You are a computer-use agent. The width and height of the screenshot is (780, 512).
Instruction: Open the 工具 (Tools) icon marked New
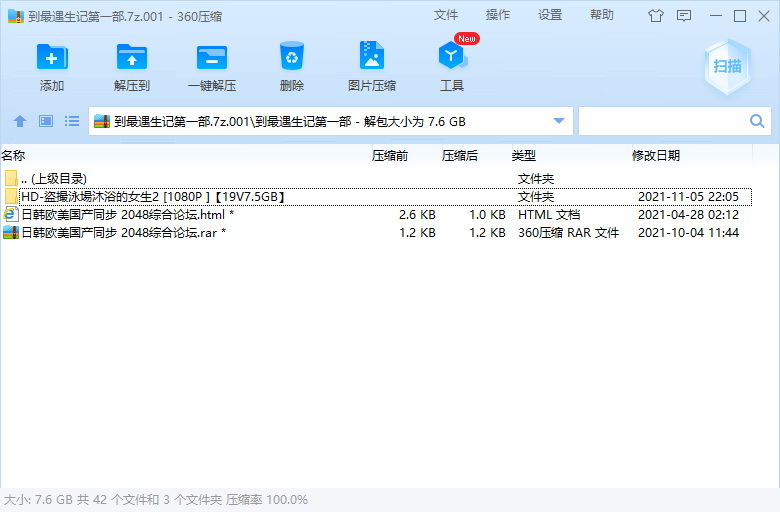(452, 58)
